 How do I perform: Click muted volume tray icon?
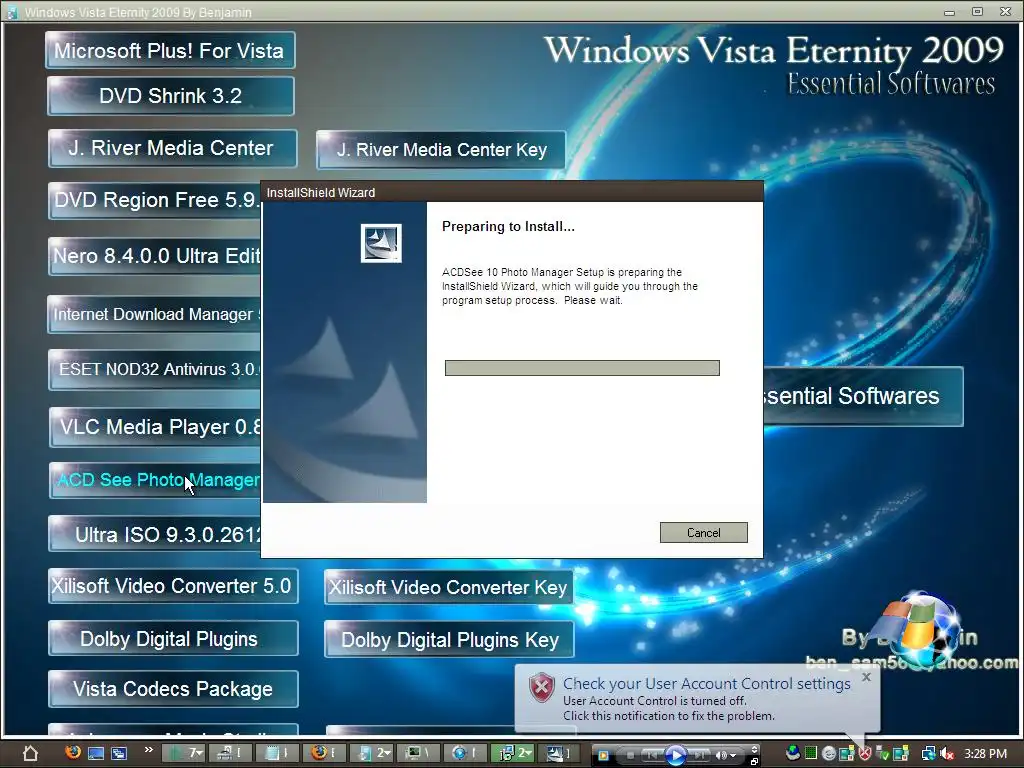click(946, 754)
